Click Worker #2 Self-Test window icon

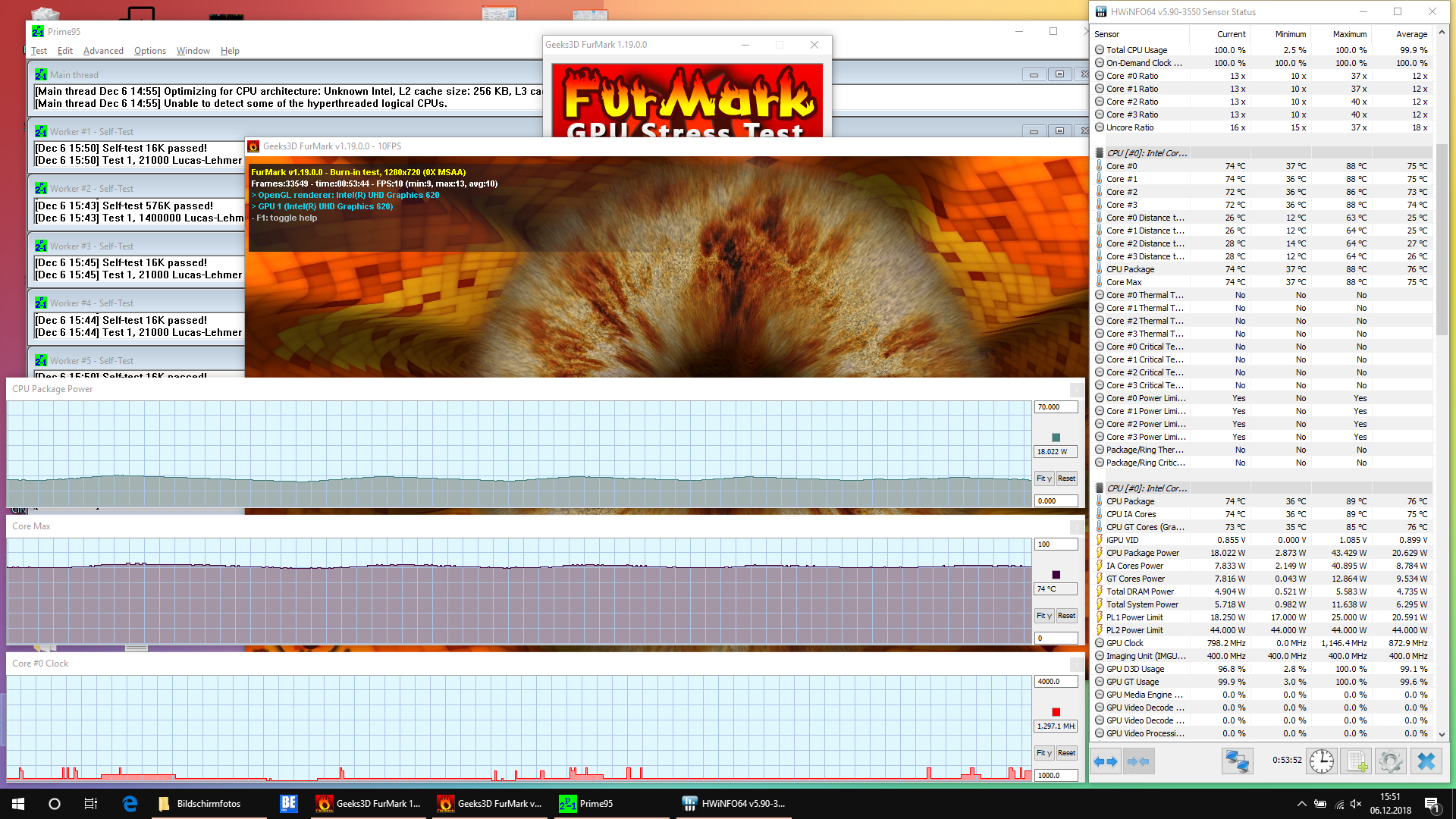coord(41,188)
